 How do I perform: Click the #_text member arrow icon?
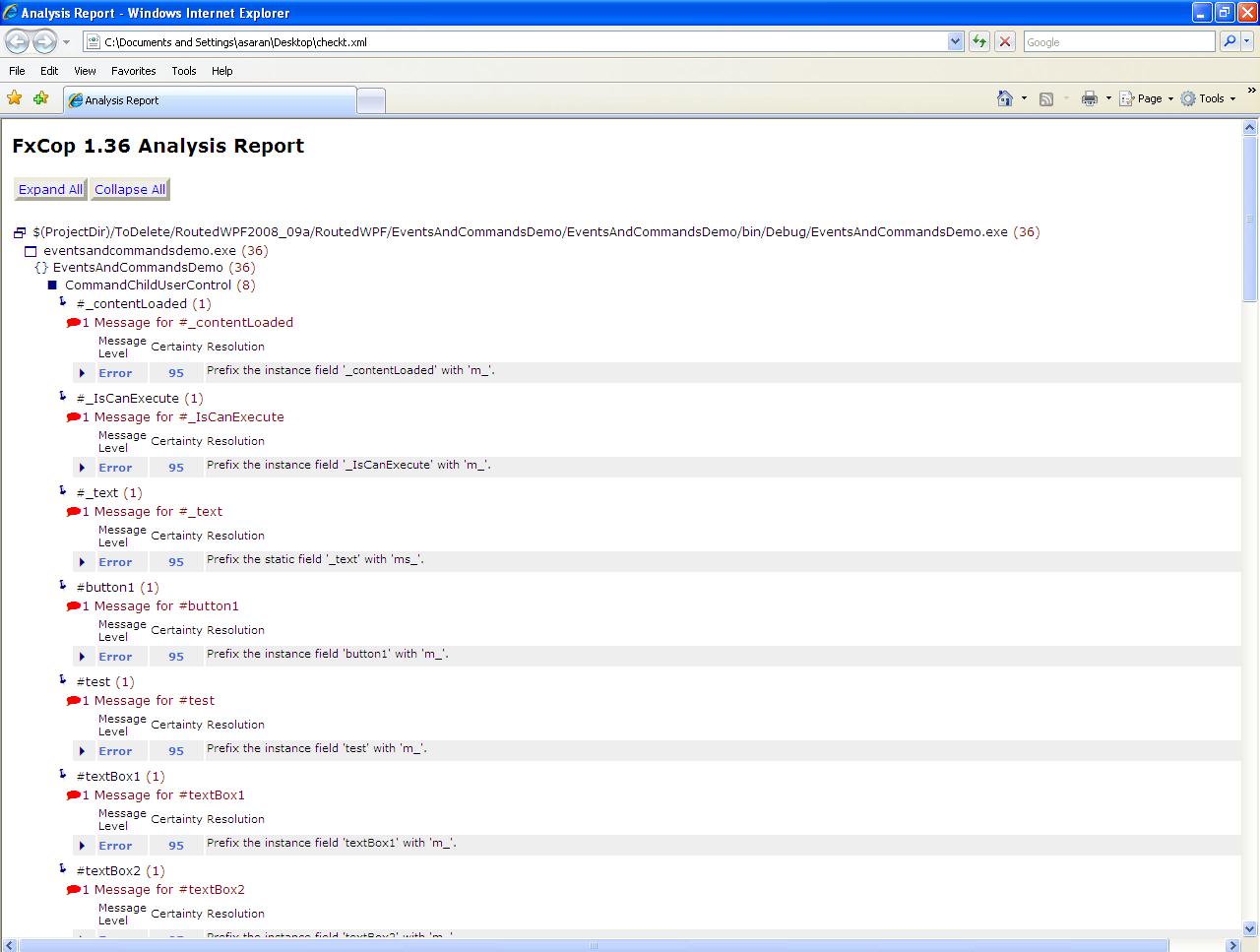pos(64,490)
